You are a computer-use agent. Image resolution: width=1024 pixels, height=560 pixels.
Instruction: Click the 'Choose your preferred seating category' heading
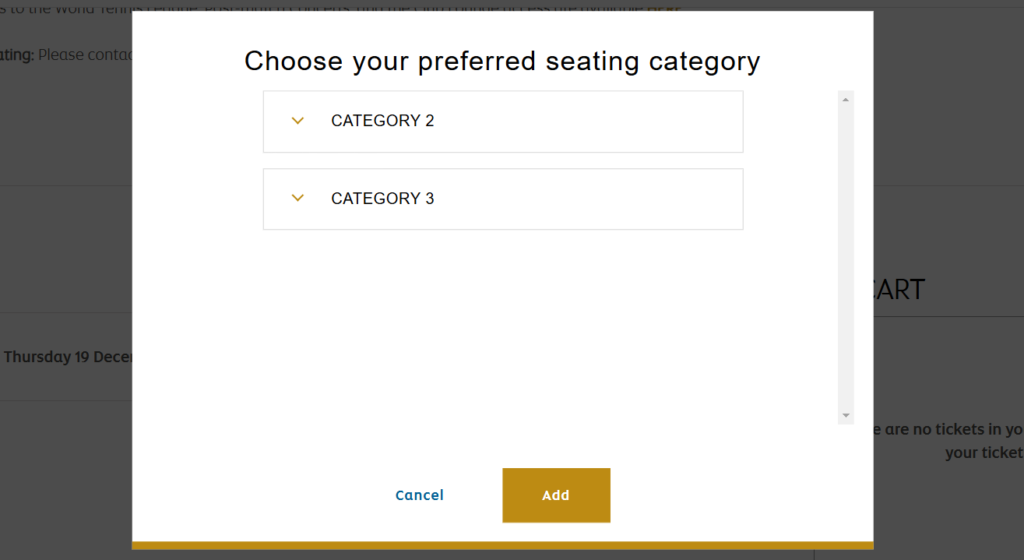point(502,61)
